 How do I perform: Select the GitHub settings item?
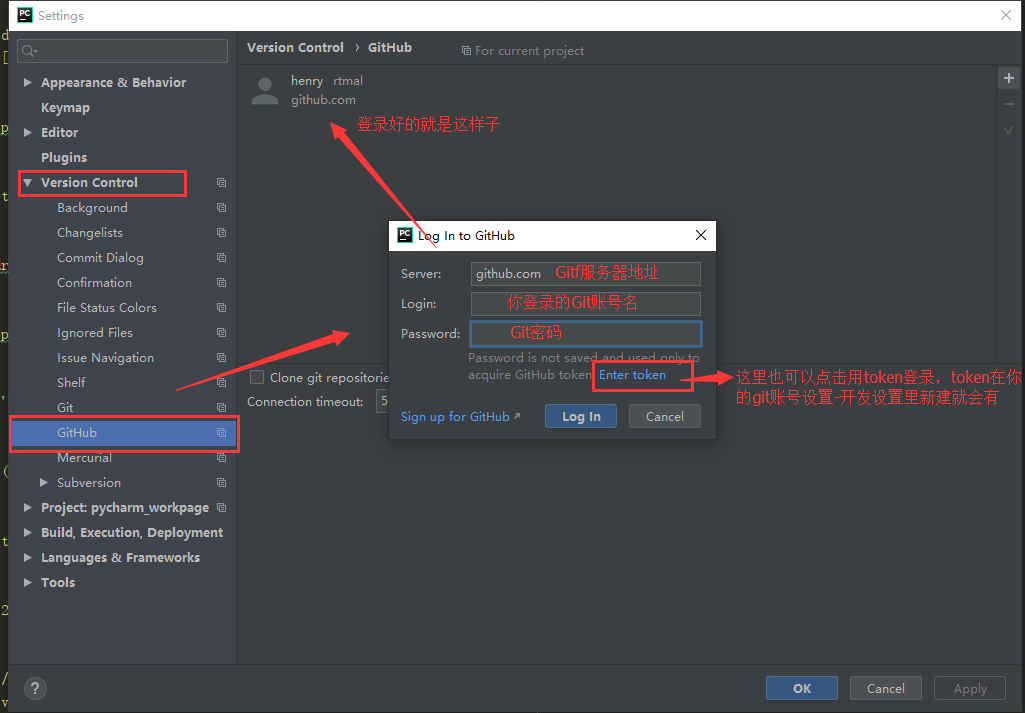[x=122, y=433]
